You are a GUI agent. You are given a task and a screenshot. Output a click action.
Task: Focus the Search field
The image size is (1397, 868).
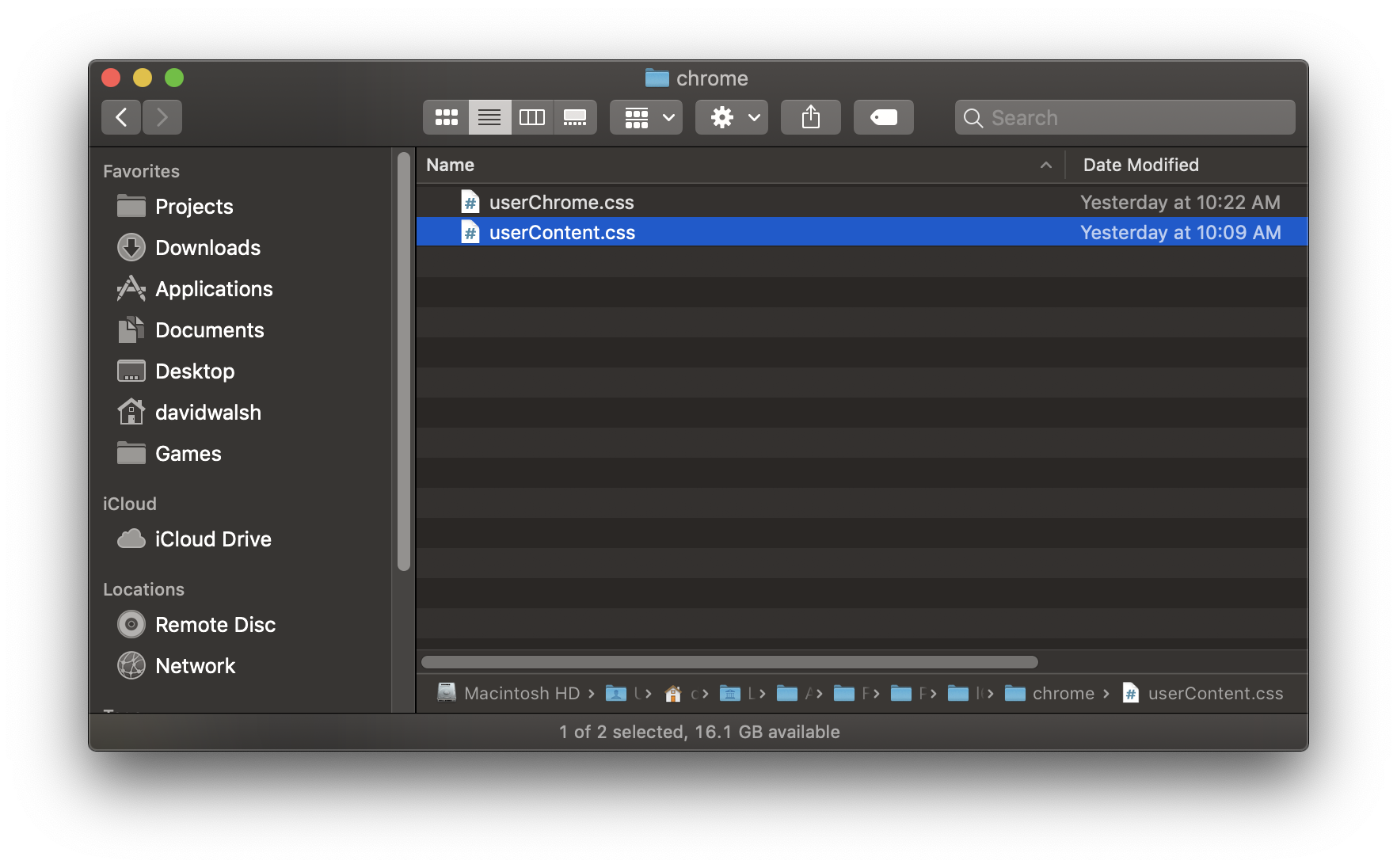point(1125,117)
